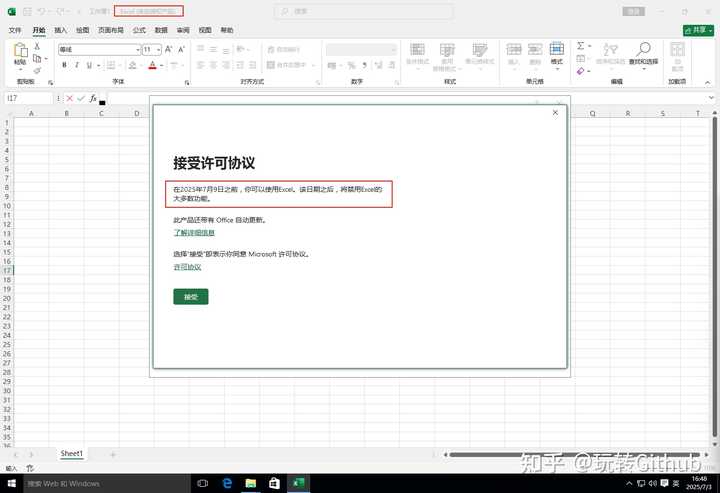The width and height of the screenshot is (720, 493).
Task: Click the Cell Styles icon
Action: (479, 50)
